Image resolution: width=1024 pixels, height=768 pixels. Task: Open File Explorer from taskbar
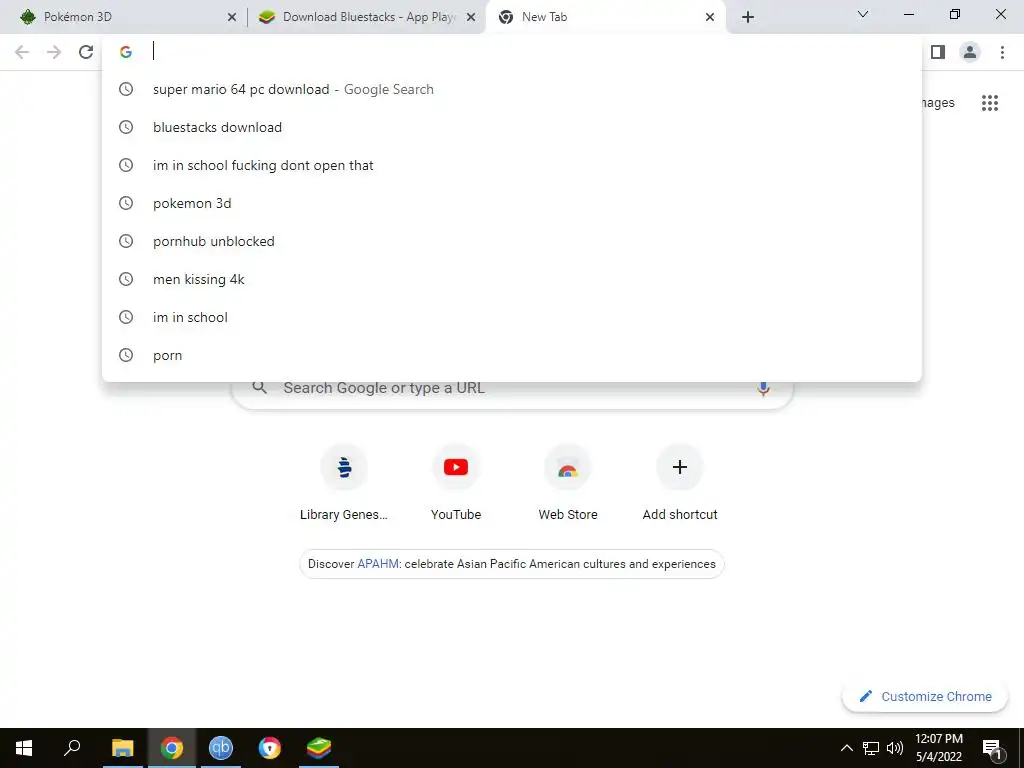pos(122,748)
